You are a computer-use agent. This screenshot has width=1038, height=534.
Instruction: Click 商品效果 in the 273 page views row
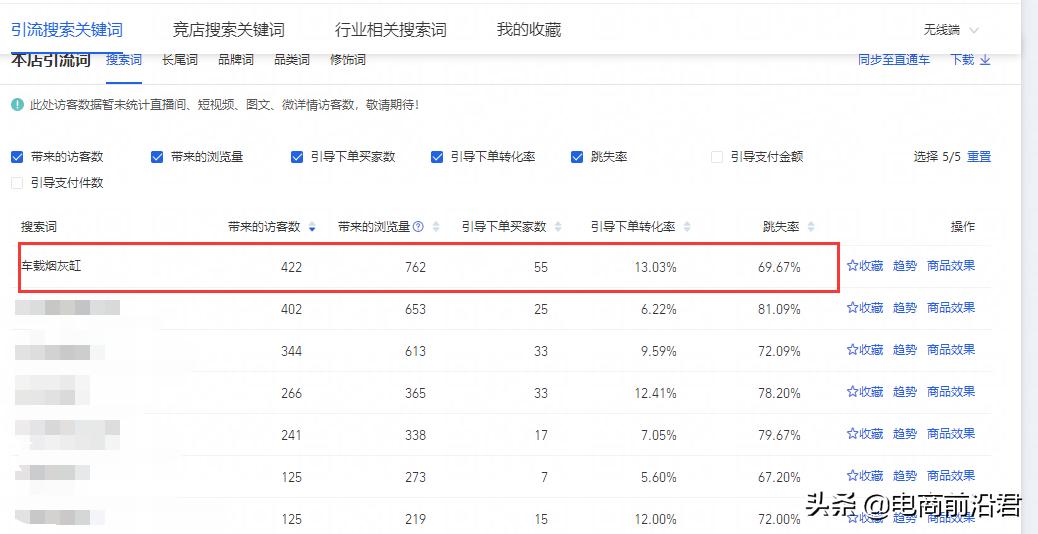(951, 476)
